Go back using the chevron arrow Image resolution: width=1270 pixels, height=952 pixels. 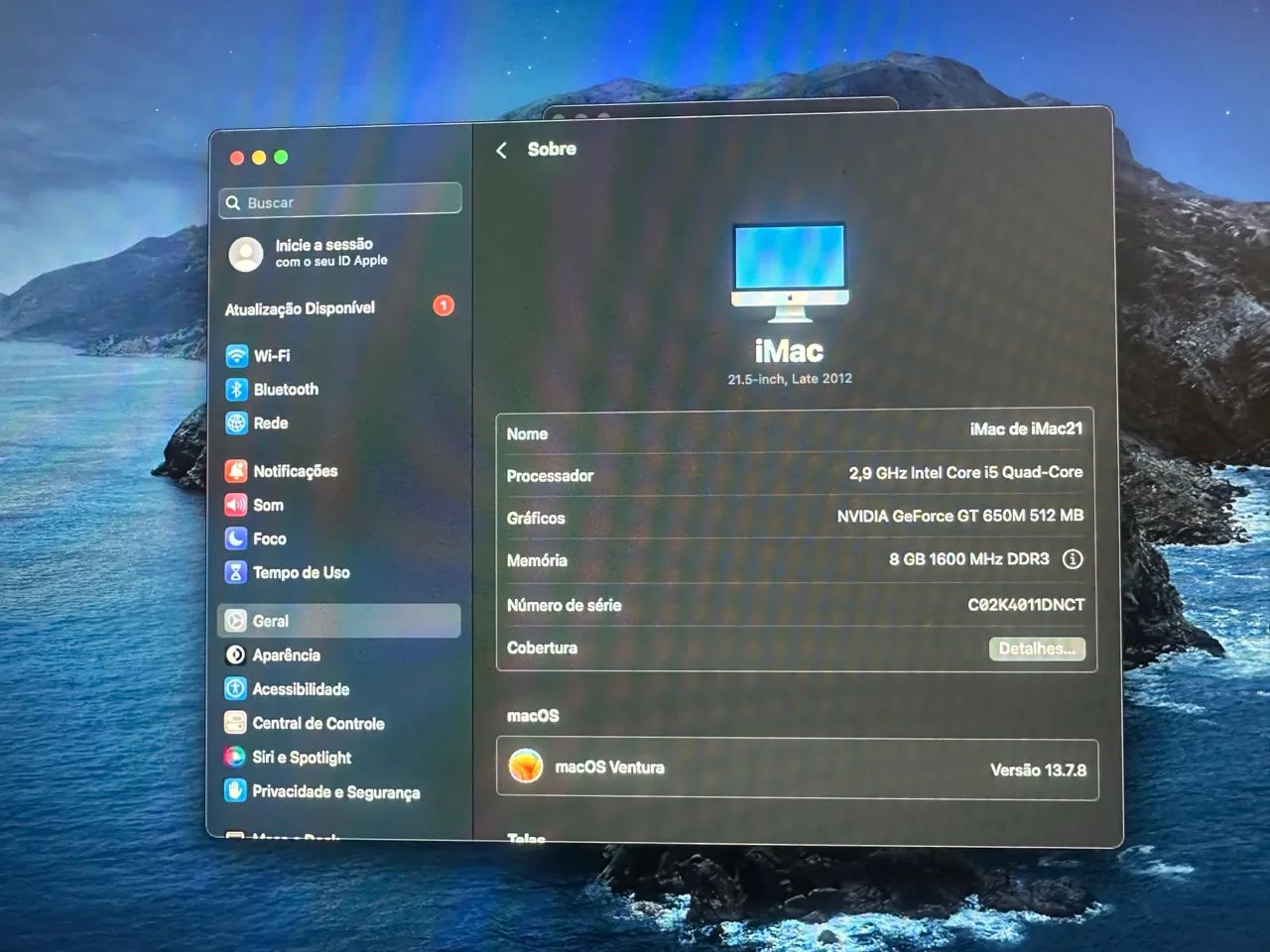coord(502,150)
